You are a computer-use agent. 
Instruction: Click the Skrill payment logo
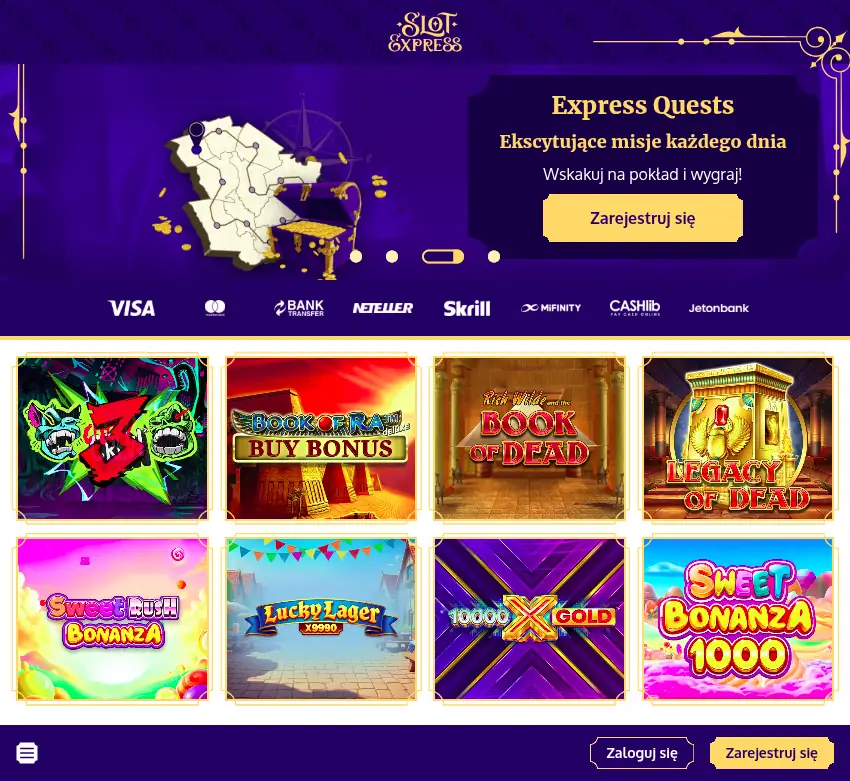click(x=467, y=308)
